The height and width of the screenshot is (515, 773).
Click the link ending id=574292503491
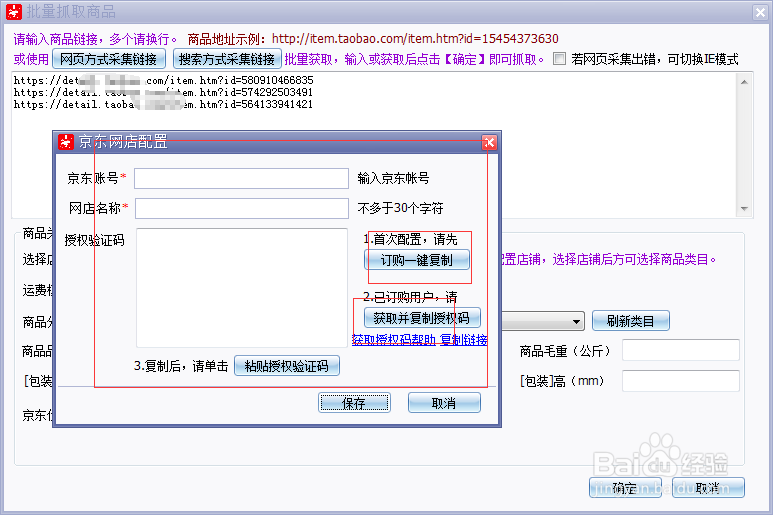[x=163, y=92]
